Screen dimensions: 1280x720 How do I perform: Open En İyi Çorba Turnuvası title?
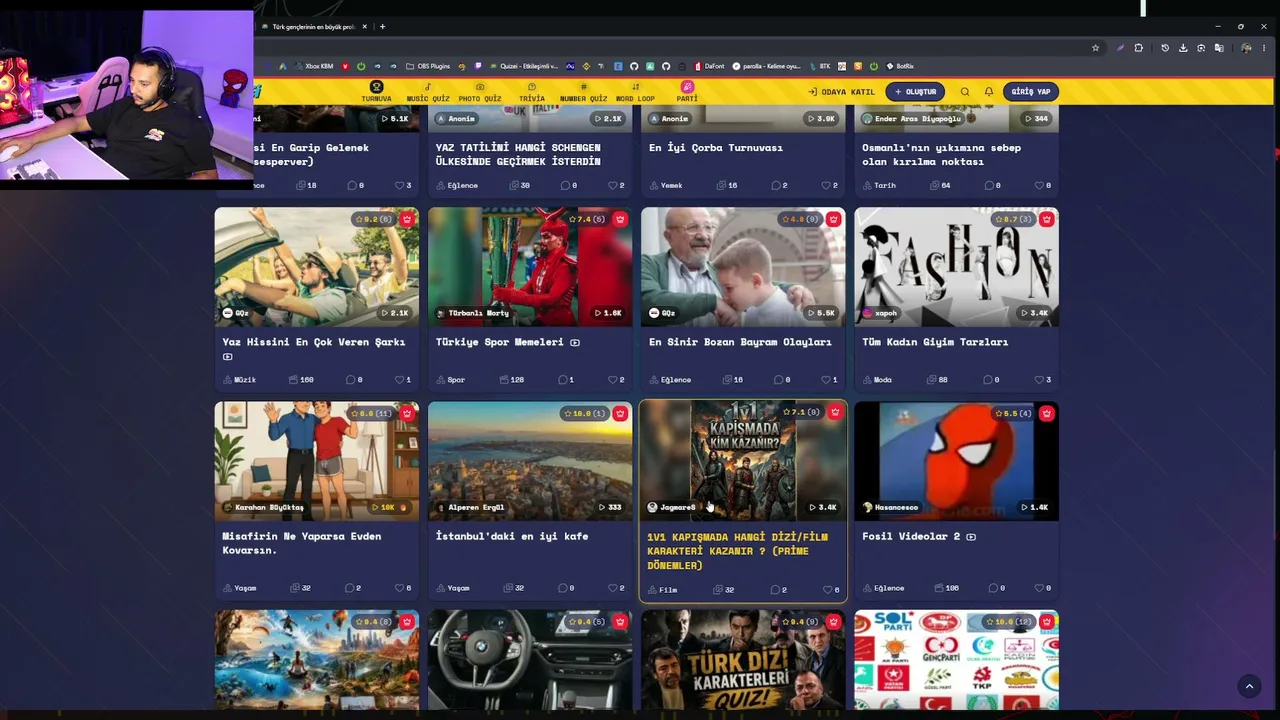click(x=716, y=148)
